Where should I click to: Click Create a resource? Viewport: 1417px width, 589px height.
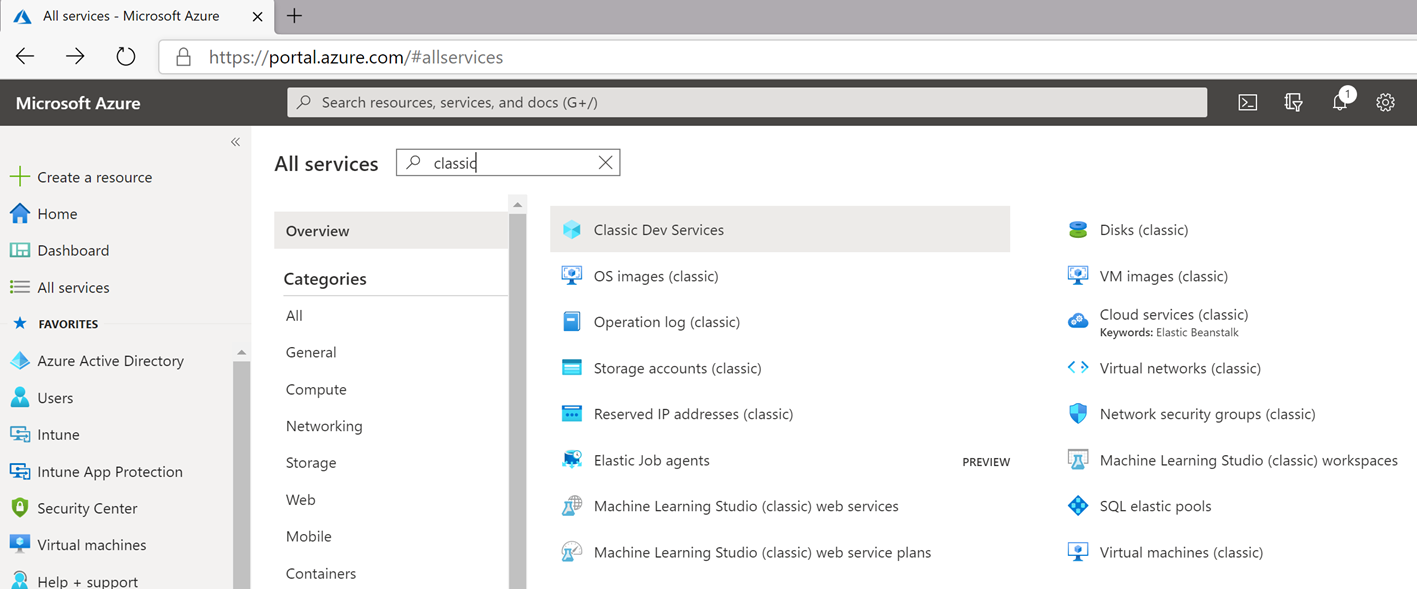click(x=94, y=177)
